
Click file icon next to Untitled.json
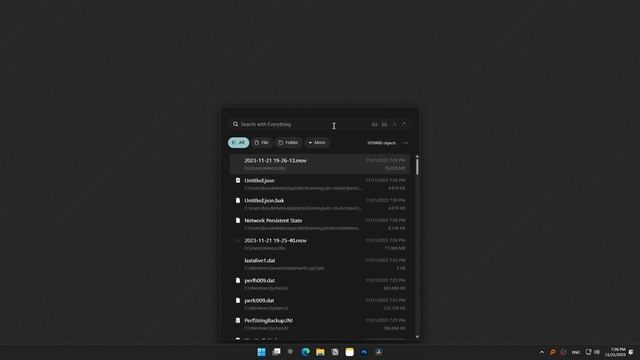238,180
